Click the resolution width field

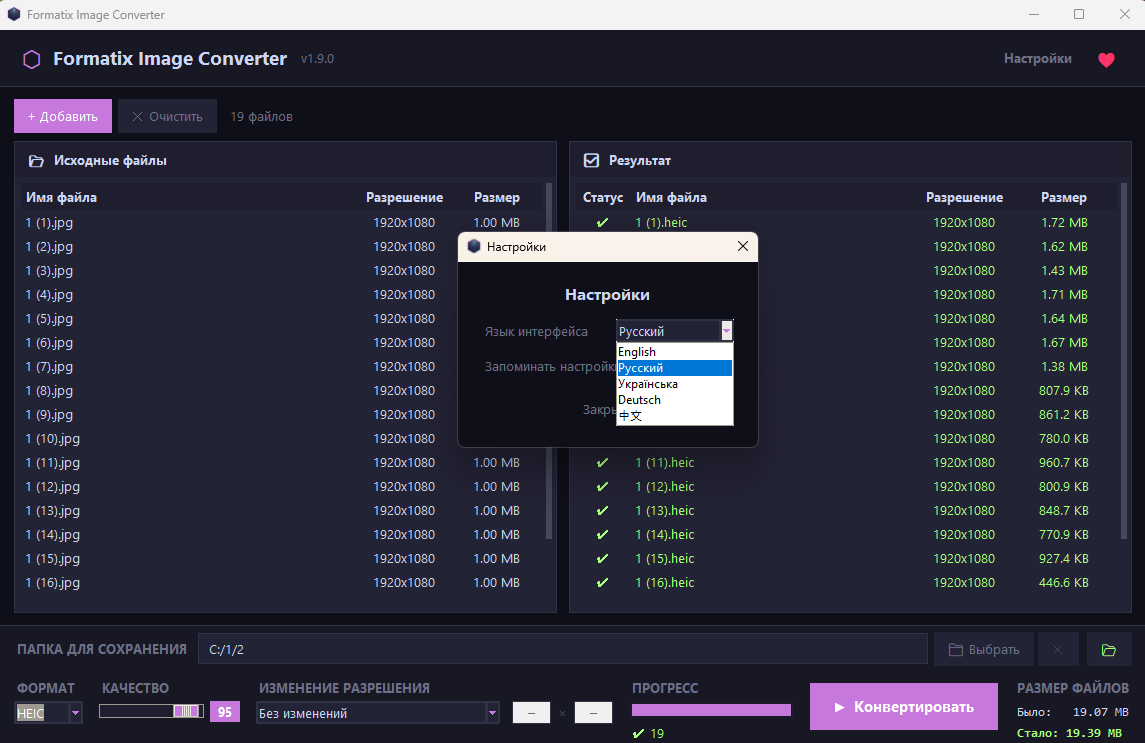pos(532,712)
